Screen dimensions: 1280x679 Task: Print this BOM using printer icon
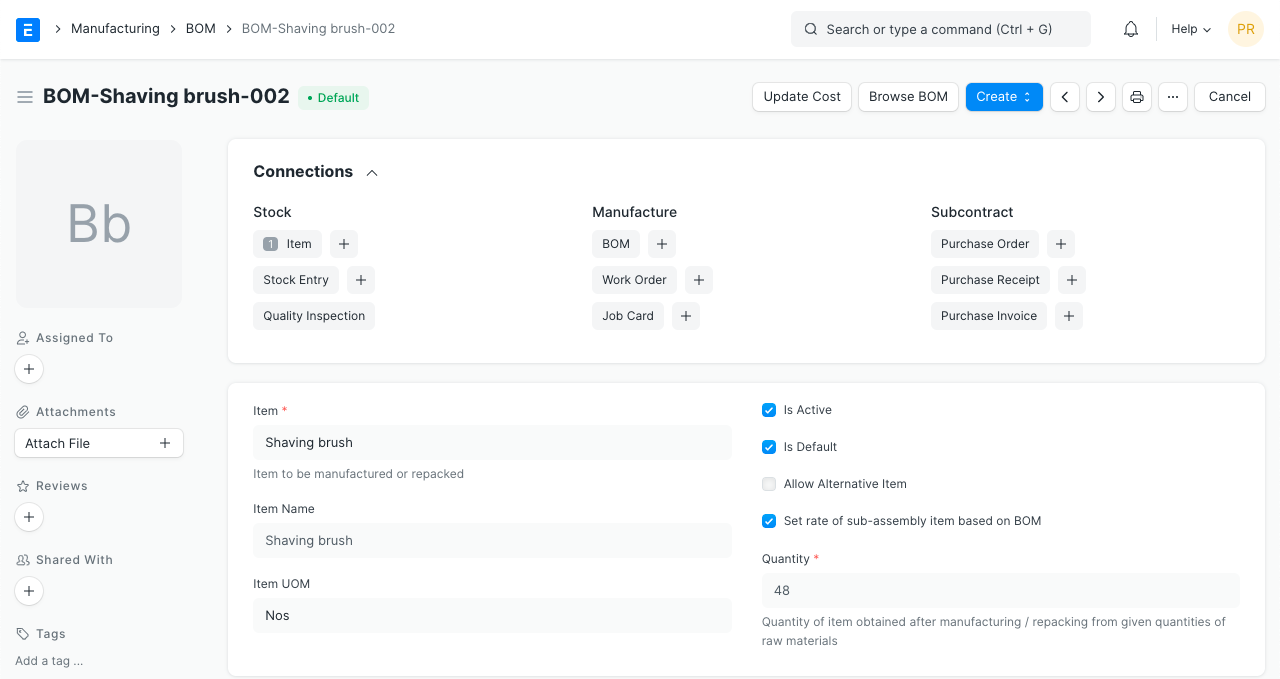1136,97
